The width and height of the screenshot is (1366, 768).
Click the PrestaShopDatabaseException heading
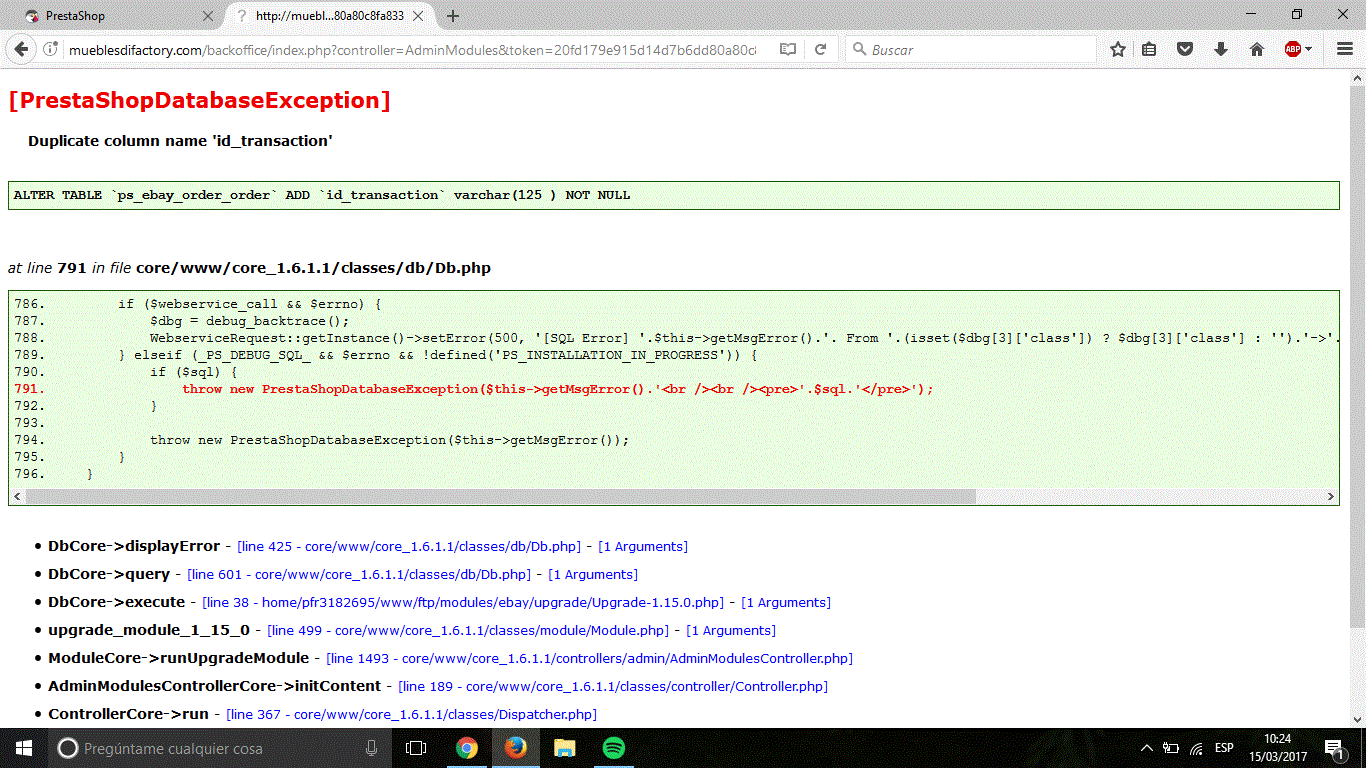(x=199, y=100)
